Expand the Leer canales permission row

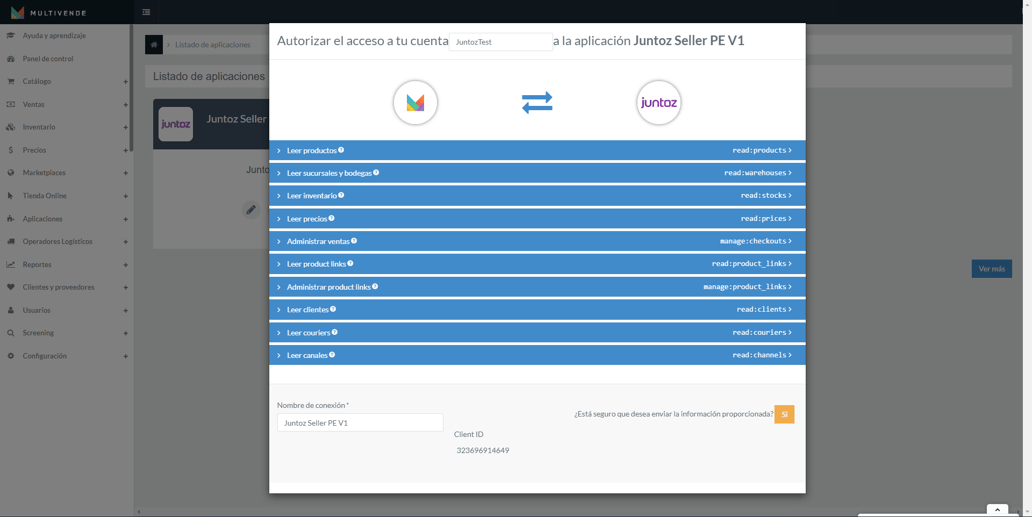(537, 355)
